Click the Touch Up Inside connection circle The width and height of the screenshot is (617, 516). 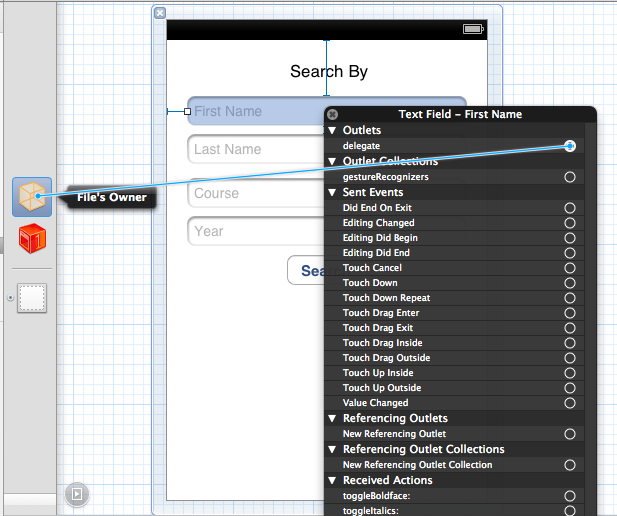point(570,373)
